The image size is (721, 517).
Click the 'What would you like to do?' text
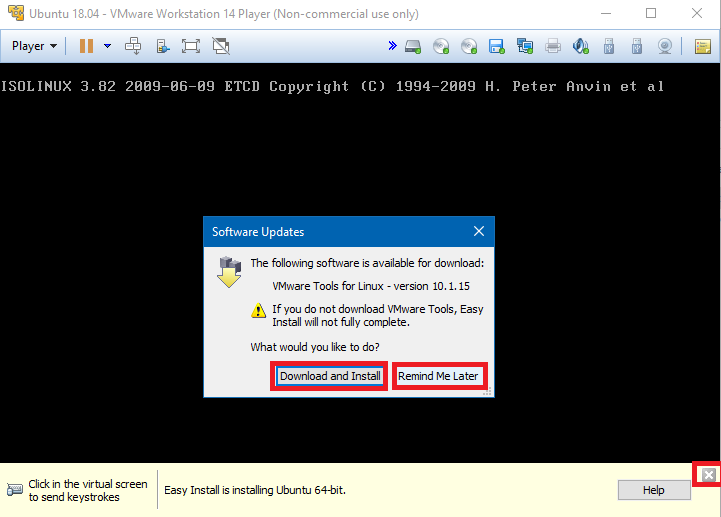[x=315, y=347]
